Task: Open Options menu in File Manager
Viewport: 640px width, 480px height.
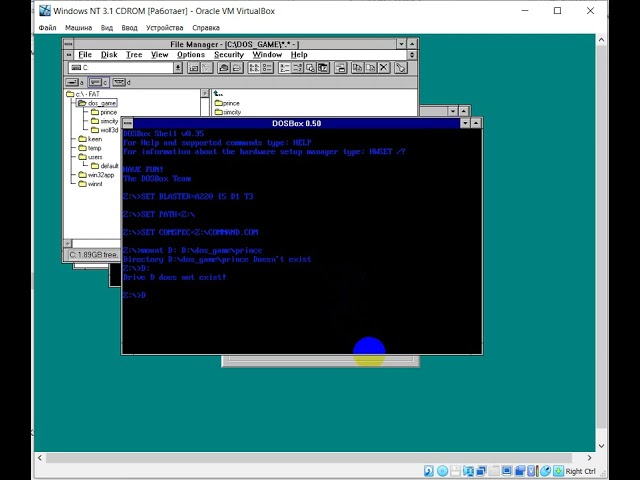Action: tap(191, 55)
